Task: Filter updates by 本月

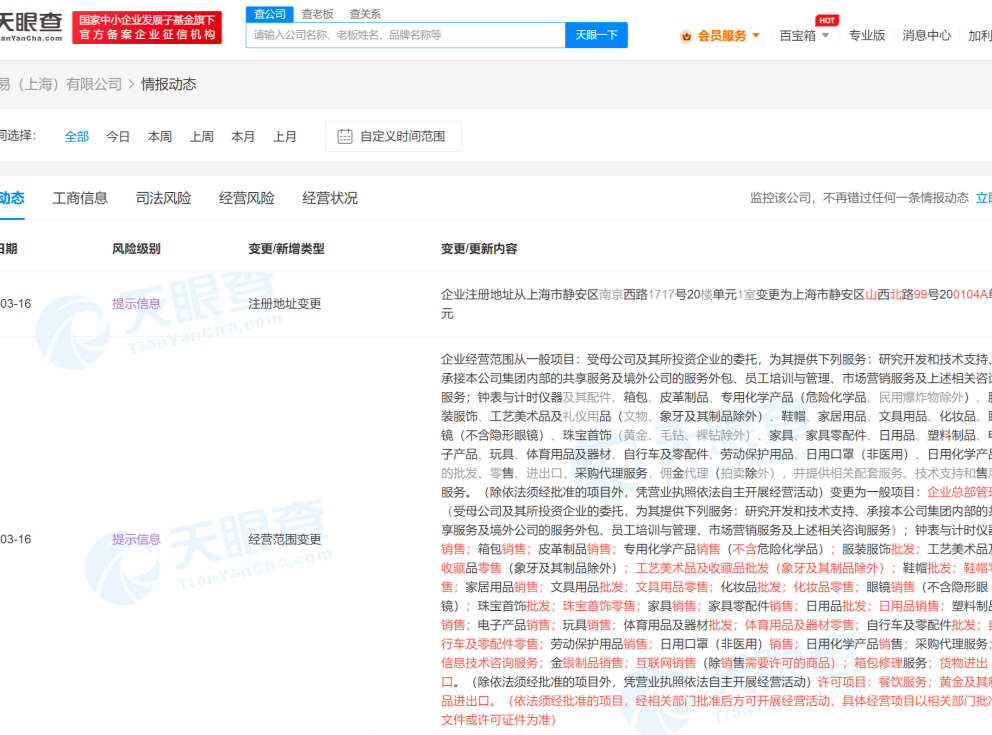Action: tap(243, 137)
